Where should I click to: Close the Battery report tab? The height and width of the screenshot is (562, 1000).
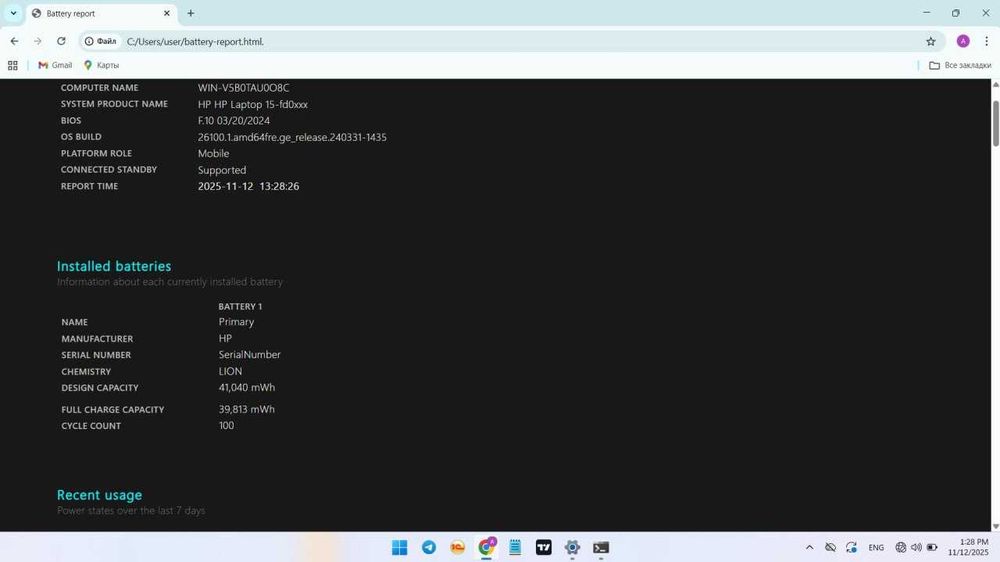pos(166,13)
